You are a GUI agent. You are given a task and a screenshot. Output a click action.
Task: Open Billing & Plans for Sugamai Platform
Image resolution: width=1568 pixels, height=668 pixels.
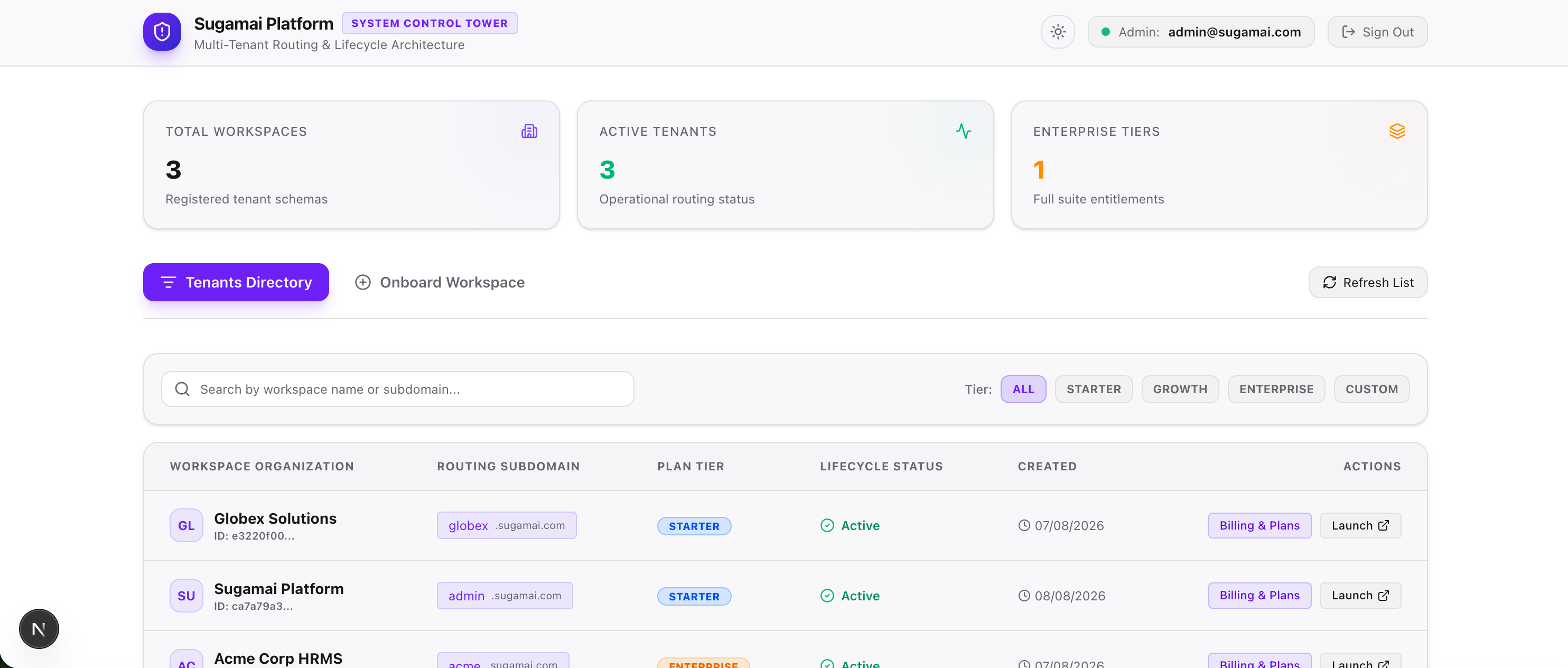point(1259,596)
